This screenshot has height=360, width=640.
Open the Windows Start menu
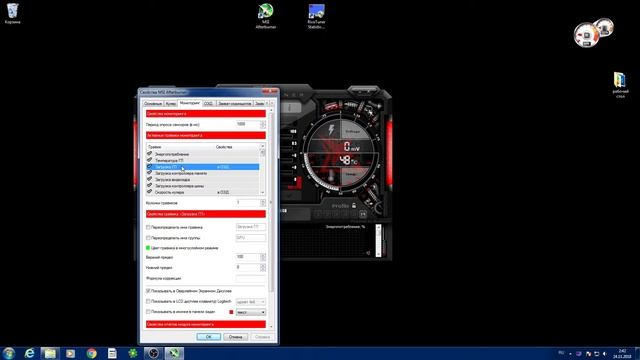pyautogui.click(x=9, y=353)
